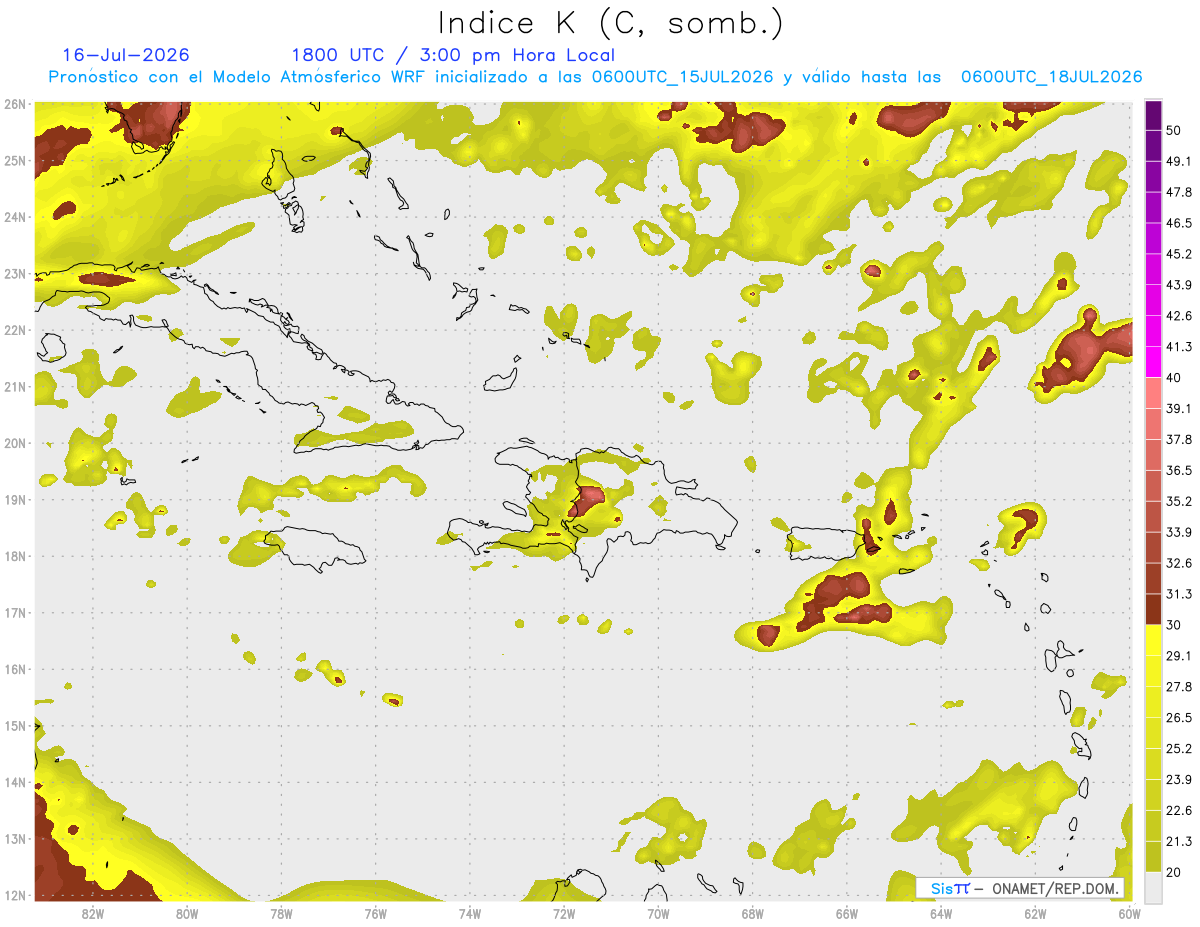The height and width of the screenshot is (927, 1200).
Task: Click the longitude label '76W'
Action: [x=375, y=913]
